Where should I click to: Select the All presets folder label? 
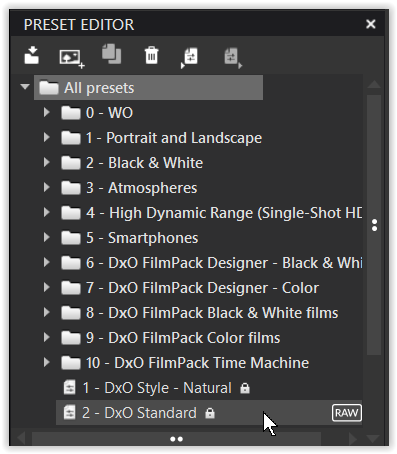(99, 88)
